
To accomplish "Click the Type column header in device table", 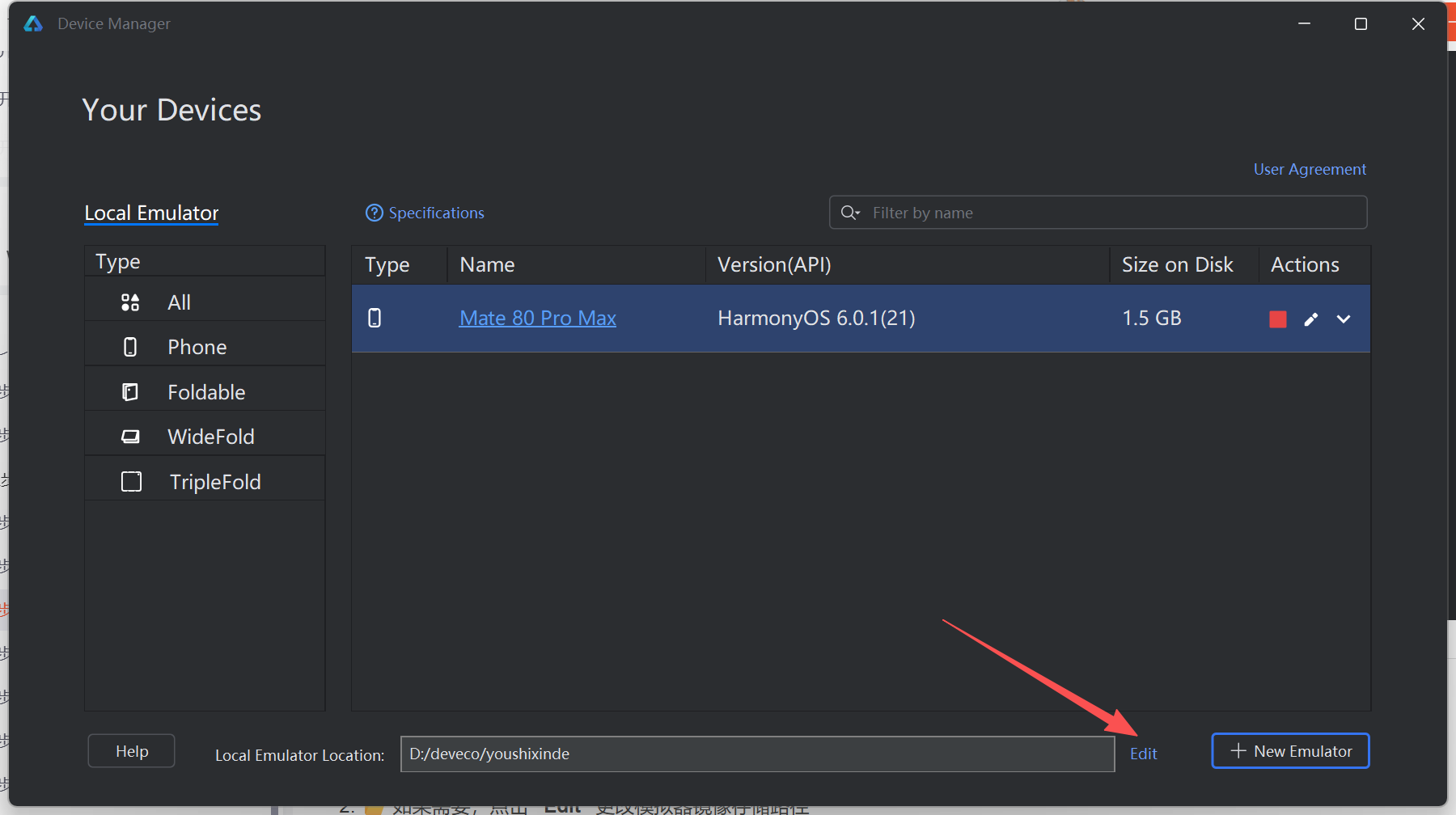I will 399,264.
